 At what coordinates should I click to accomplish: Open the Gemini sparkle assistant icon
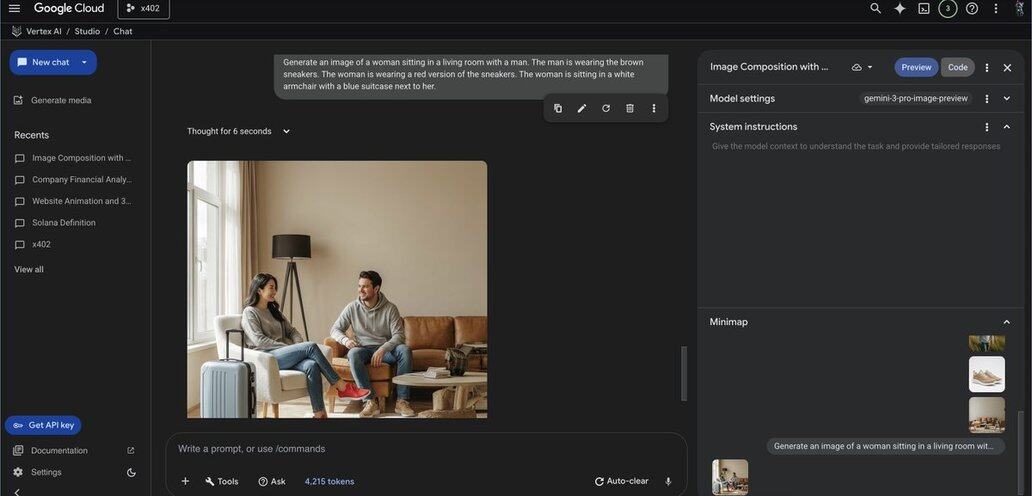[x=900, y=9]
